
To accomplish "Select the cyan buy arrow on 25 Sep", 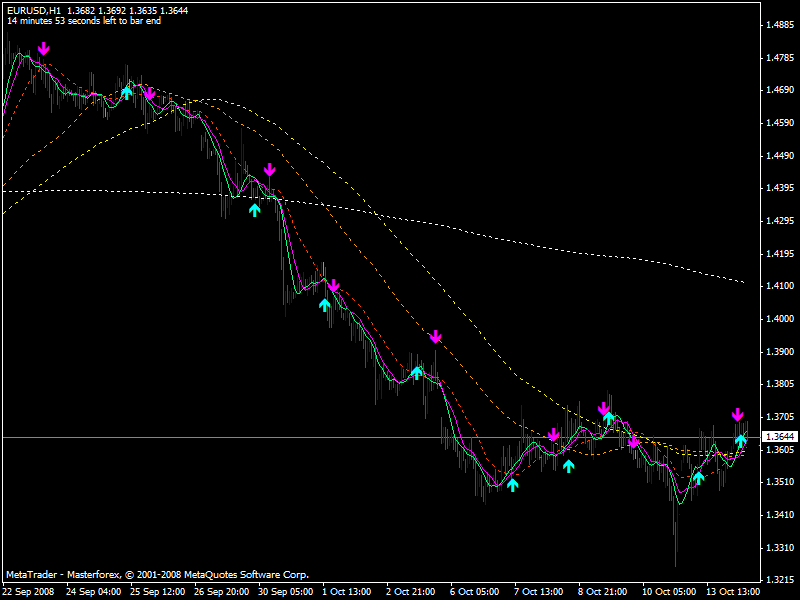I will [x=127, y=92].
